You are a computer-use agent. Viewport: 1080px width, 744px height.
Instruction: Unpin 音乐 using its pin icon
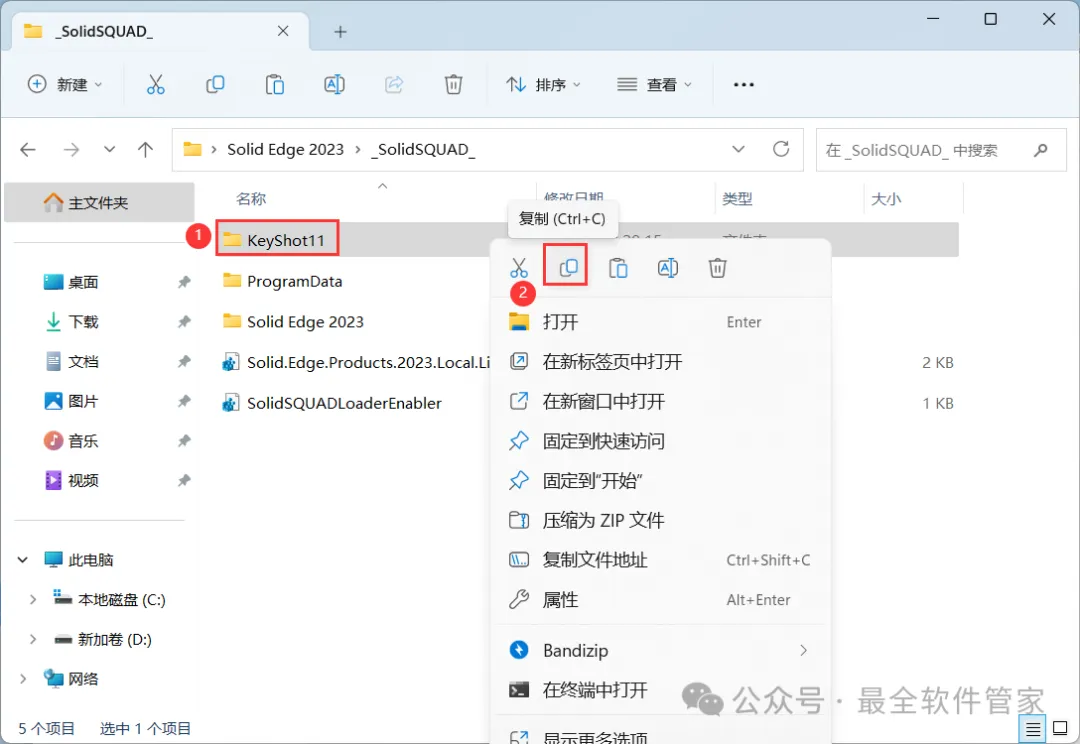point(184,441)
